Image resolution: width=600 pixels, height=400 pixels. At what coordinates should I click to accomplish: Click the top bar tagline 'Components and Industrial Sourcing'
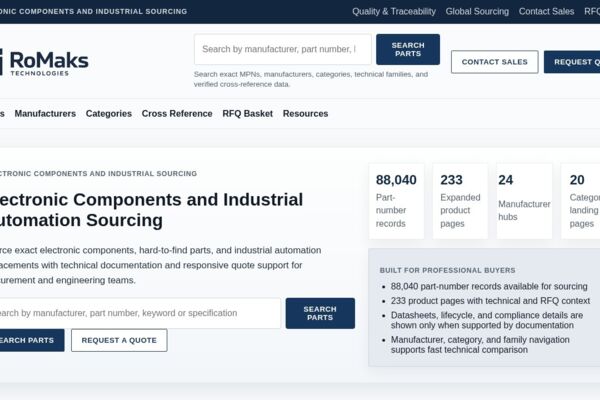[x=94, y=11]
